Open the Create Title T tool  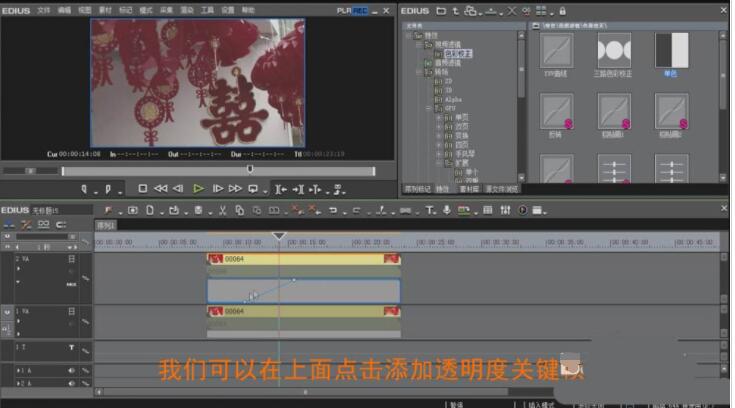tap(429, 211)
